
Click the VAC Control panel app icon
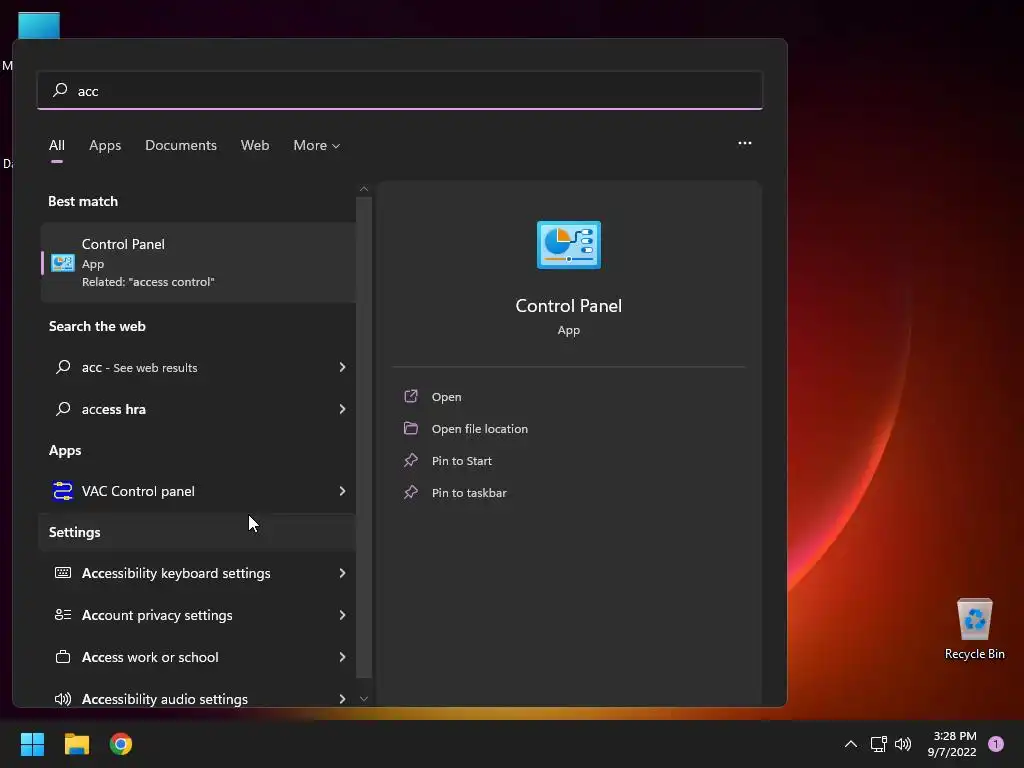[63, 491]
